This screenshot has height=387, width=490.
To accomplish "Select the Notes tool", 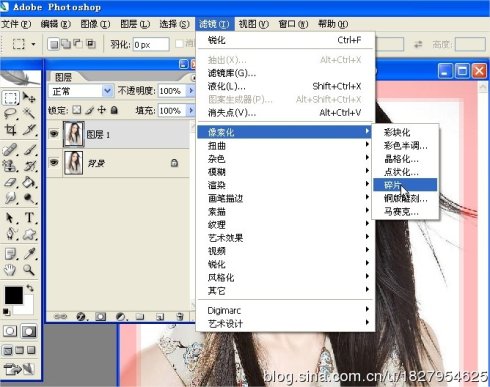I will click(x=11, y=254).
